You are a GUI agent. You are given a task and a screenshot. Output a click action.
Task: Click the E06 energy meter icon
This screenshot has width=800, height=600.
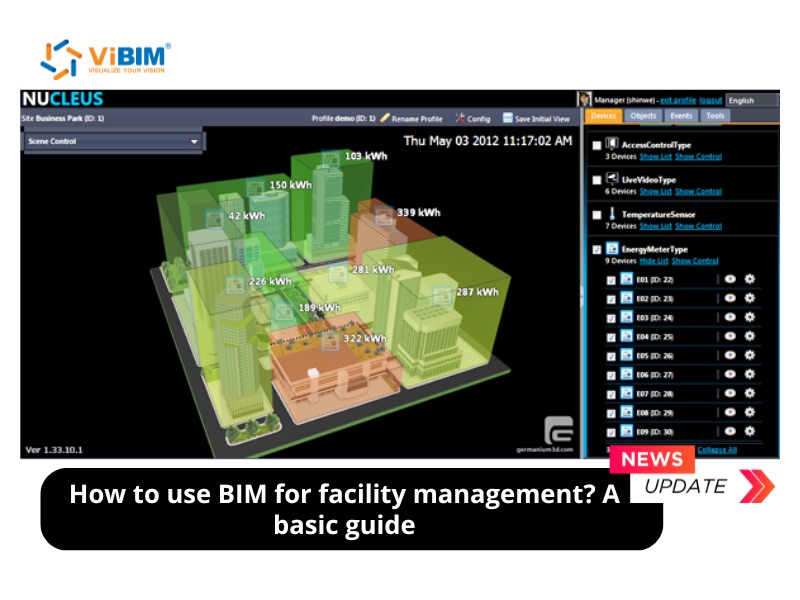pos(627,374)
